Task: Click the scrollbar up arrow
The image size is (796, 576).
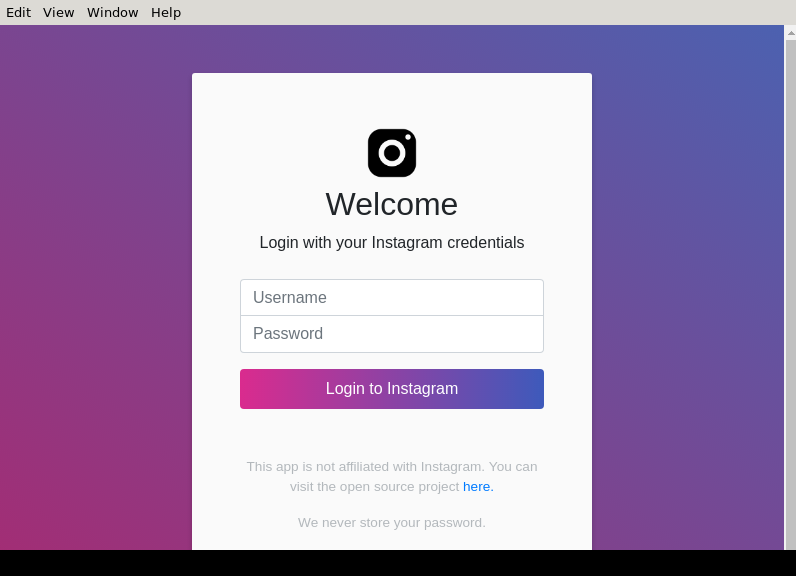Action: click(x=790, y=32)
